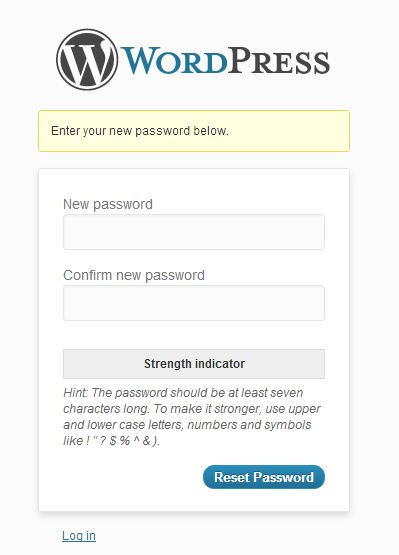399x555 pixels.
Task: Submit with the Reset Password button
Action: point(264,477)
